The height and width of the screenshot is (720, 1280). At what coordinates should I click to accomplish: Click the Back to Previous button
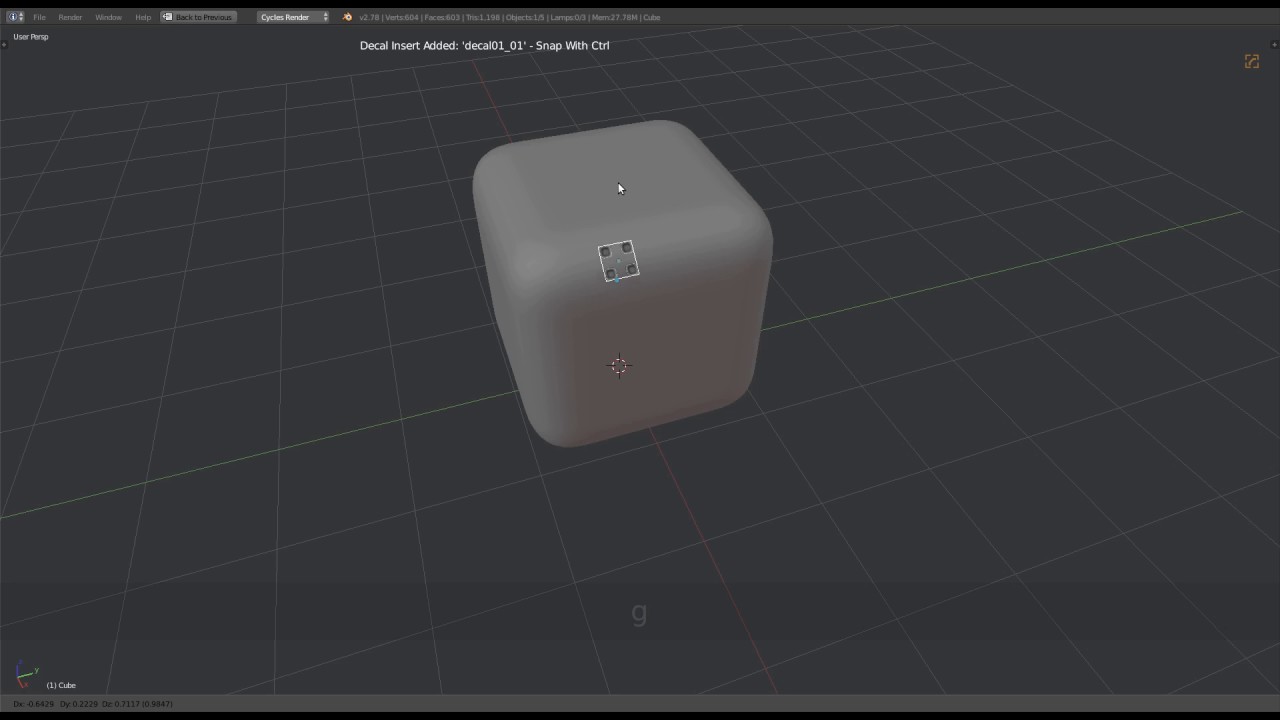(x=198, y=17)
